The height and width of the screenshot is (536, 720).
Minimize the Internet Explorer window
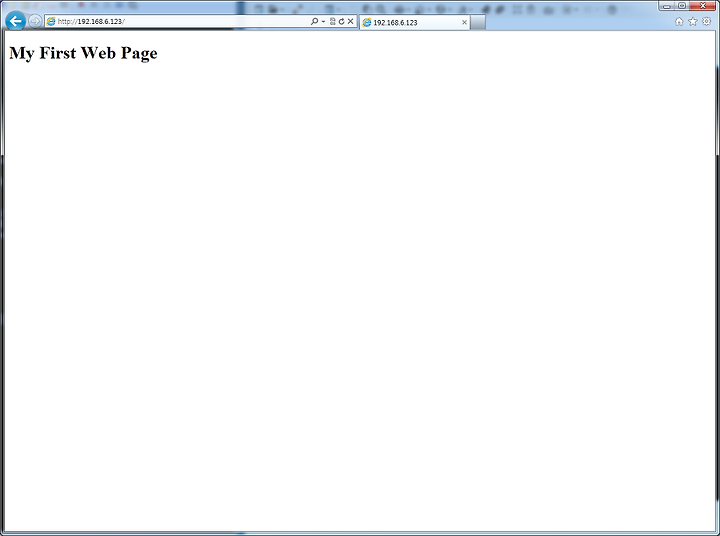[x=667, y=6]
